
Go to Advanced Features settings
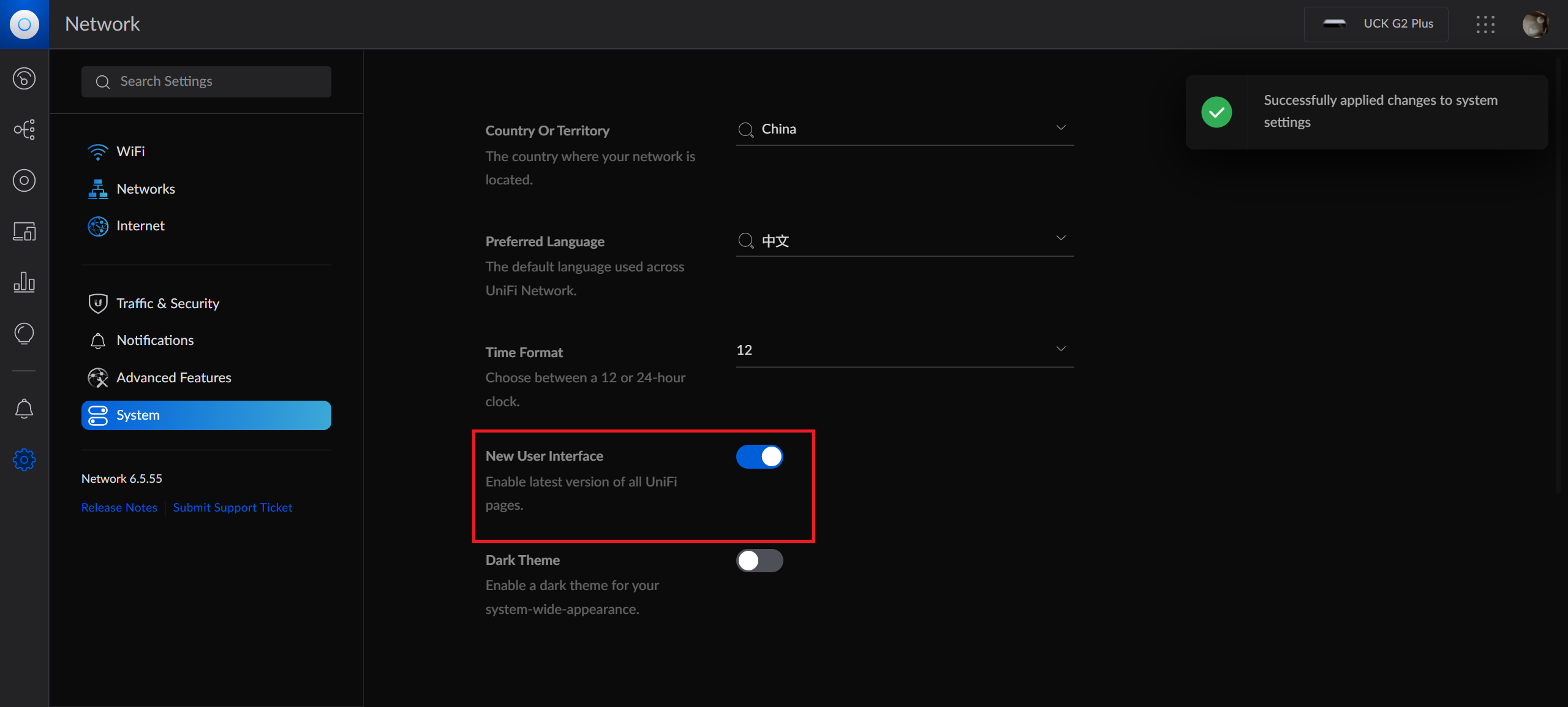coord(206,377)
